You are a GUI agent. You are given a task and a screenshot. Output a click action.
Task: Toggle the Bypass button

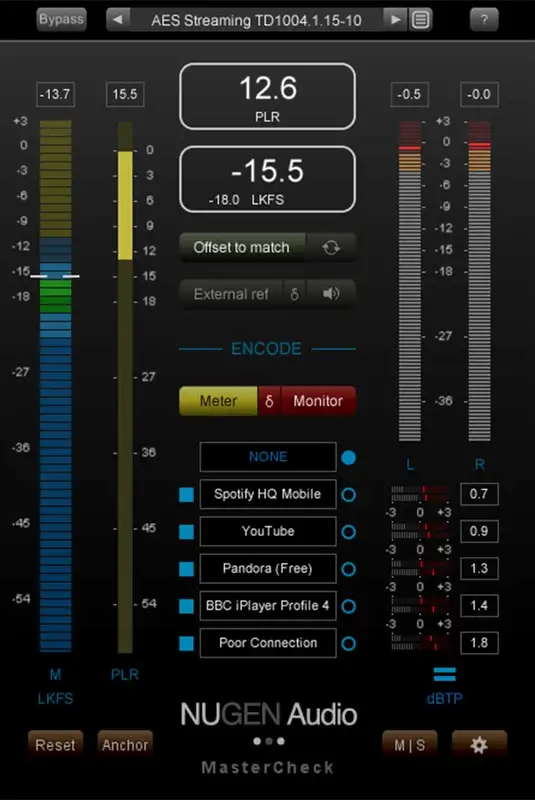(61, 19)
